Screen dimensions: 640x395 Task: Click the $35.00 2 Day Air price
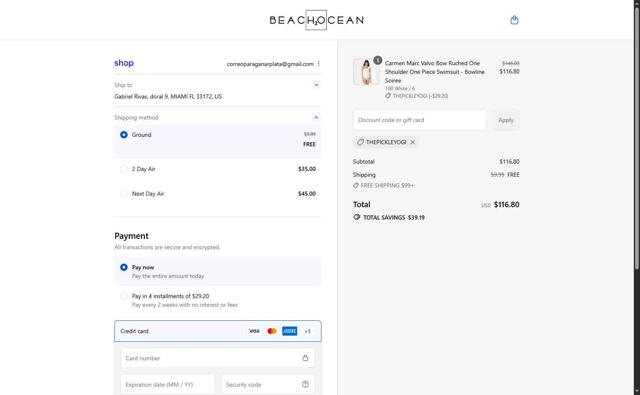tap(307, 169)
